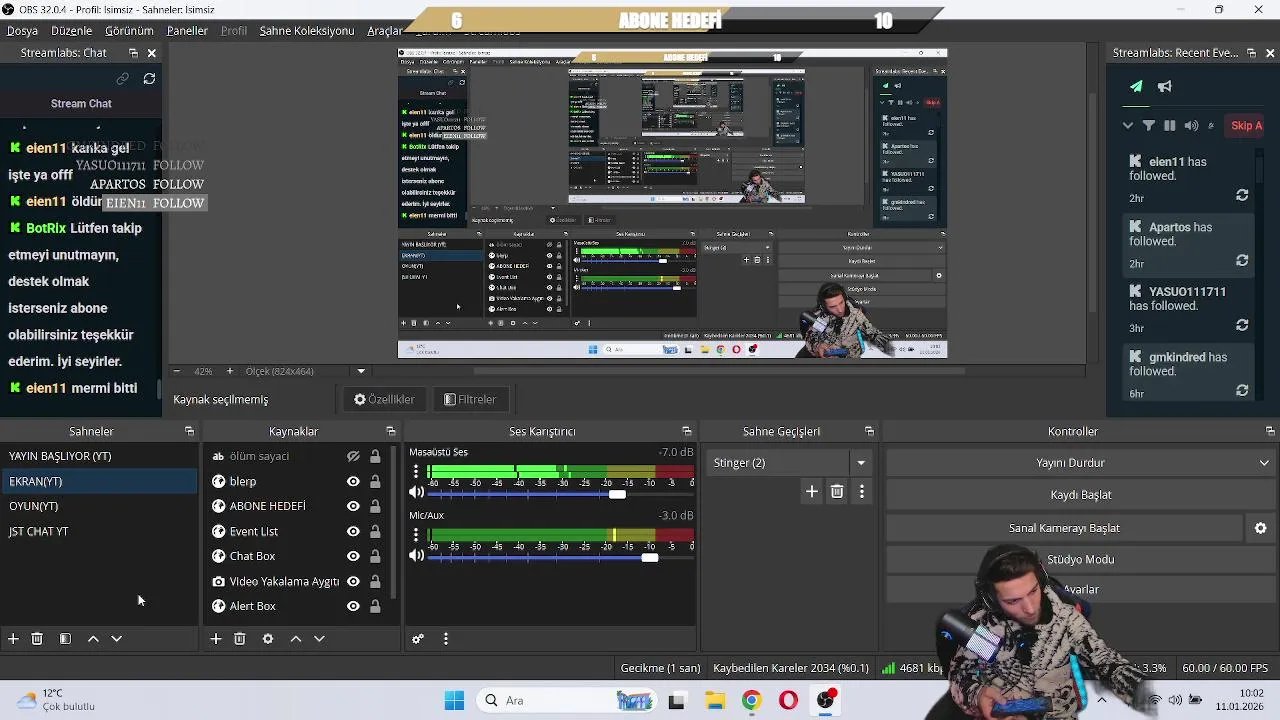Image resolution: width=1280 pixels, height=720 pixels.
Task: Hide the Chat Box source
Action: pyautogui.click(x=353, y=556)
